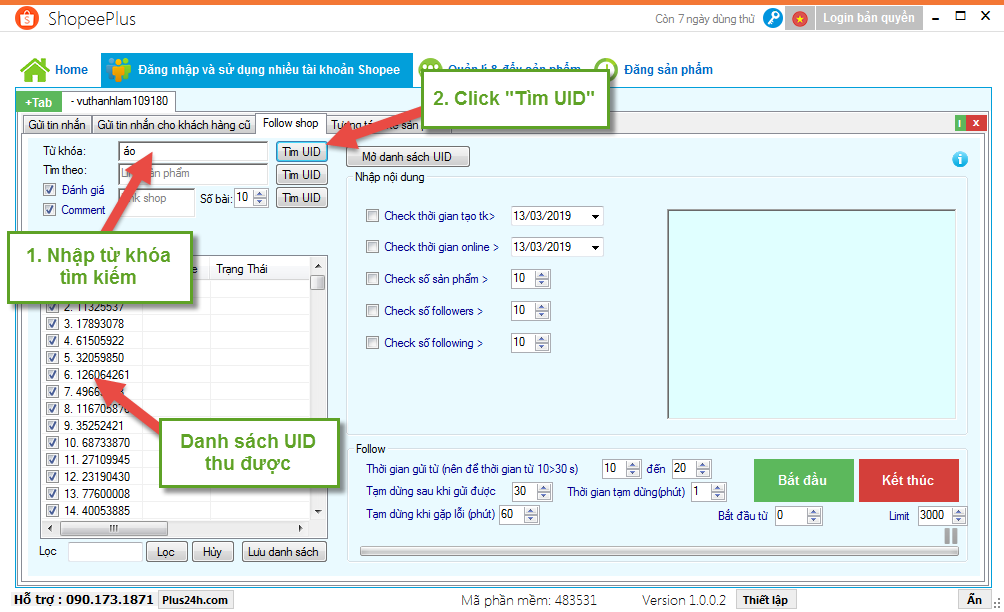The image size is (1004, 612).
Task: Add a new account with +Tab
Action: [x=38, y=102]
